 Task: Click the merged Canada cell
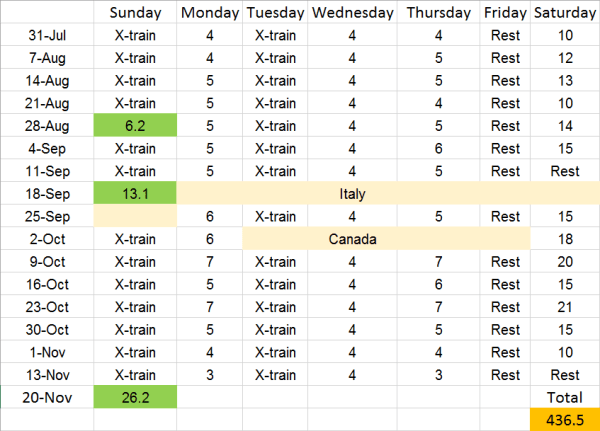[x=353, y=239]
